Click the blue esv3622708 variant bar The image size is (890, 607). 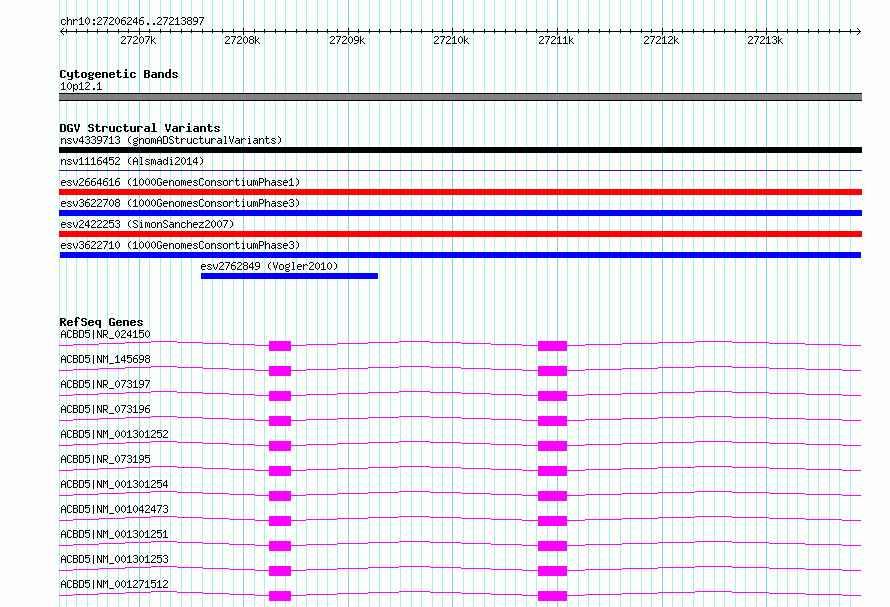click(x=460, y=213)
